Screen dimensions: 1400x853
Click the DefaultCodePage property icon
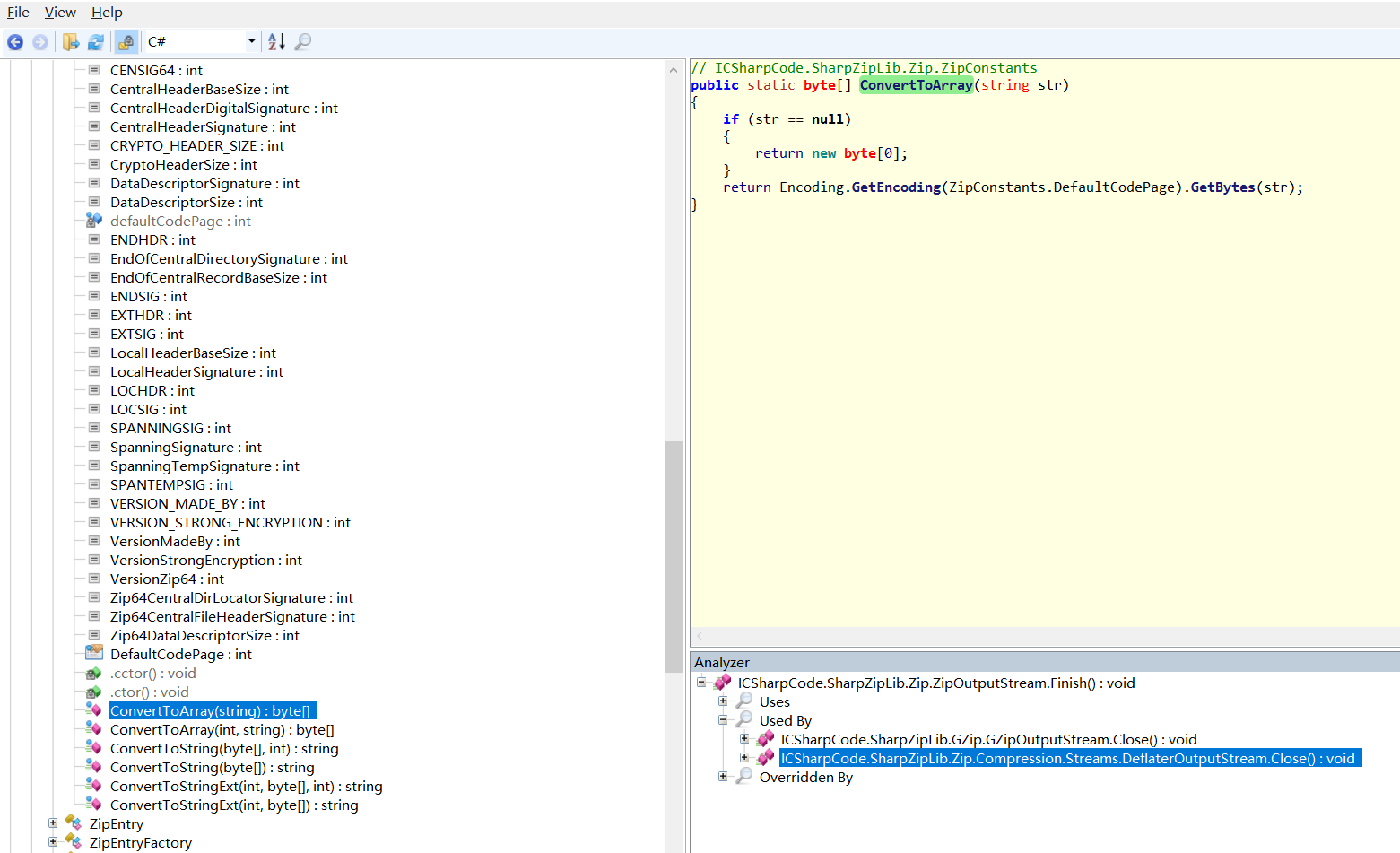click(x=94, y=654)
